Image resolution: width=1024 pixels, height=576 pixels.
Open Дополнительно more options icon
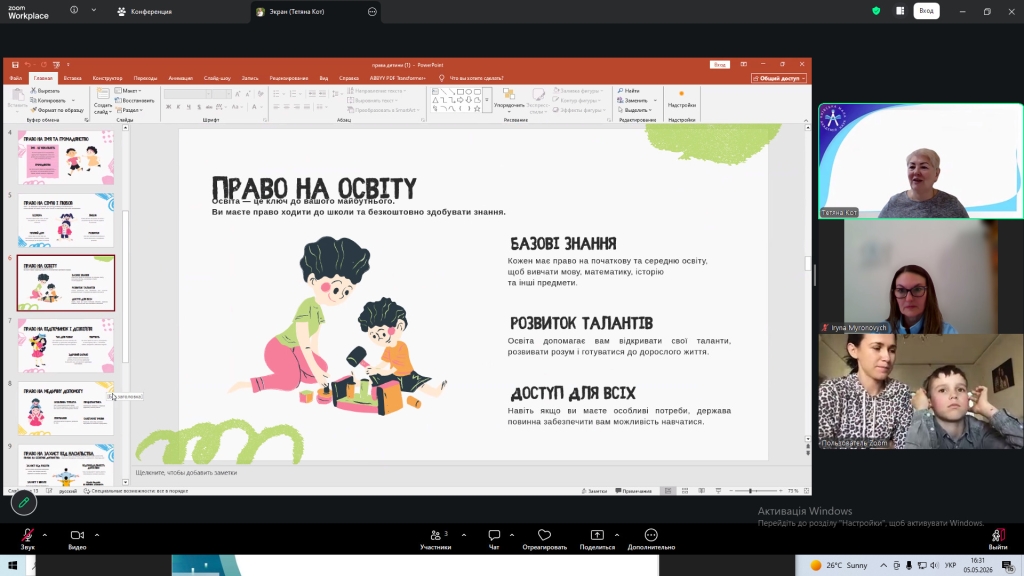(651, 535)
